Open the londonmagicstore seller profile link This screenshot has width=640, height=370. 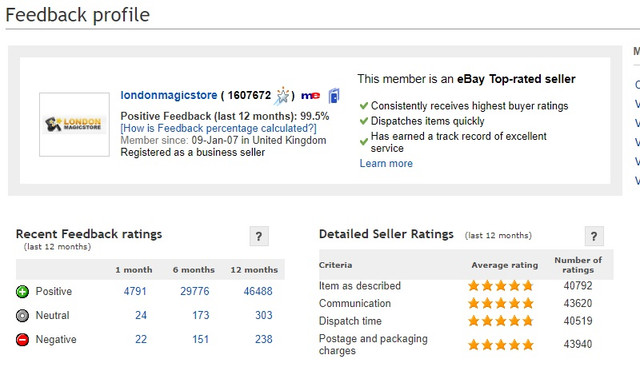[x=169, y=95]
